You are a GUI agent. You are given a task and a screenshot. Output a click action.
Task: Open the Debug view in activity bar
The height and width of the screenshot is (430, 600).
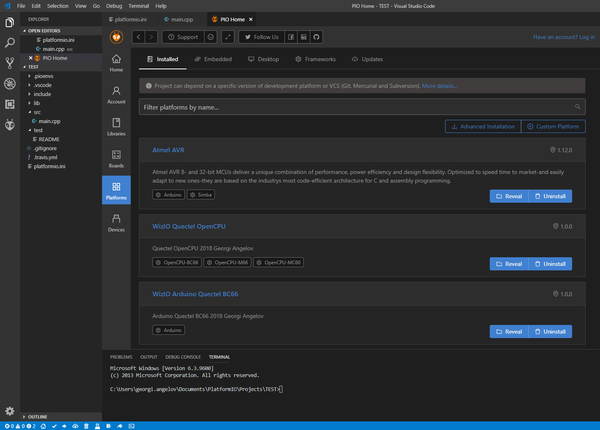pyautogui.click(x=10, y=83)
